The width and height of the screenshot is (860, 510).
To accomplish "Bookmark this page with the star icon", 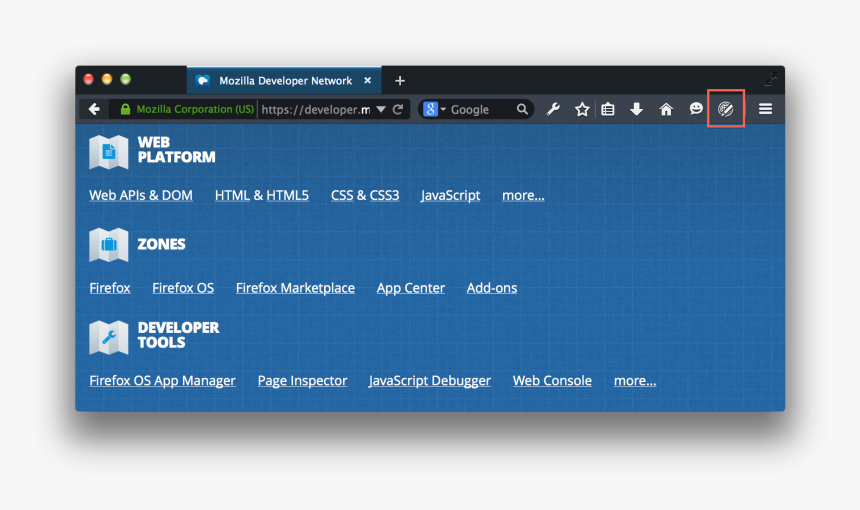I will coord(582,109).
